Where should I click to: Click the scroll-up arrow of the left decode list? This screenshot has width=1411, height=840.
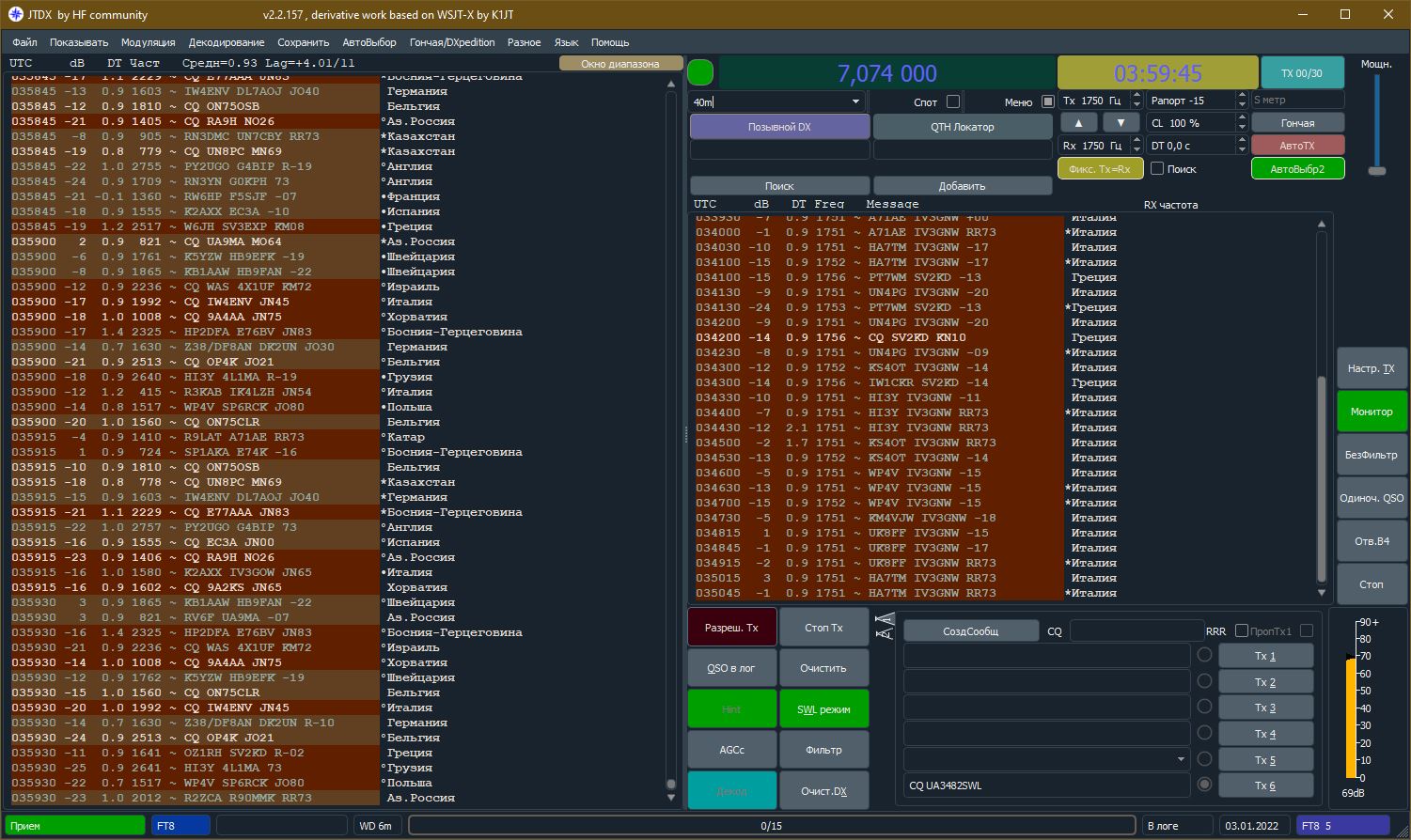click(671, 85)
